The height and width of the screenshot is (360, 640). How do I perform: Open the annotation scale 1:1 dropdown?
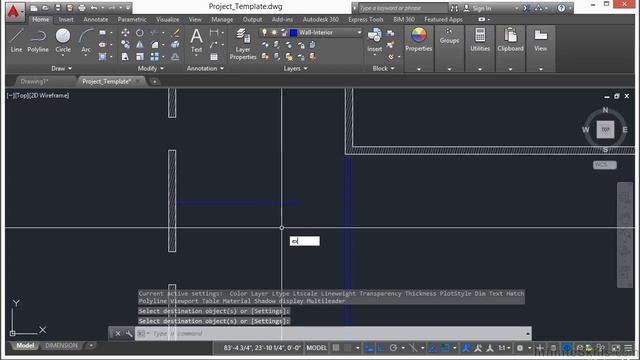(504, 348)
